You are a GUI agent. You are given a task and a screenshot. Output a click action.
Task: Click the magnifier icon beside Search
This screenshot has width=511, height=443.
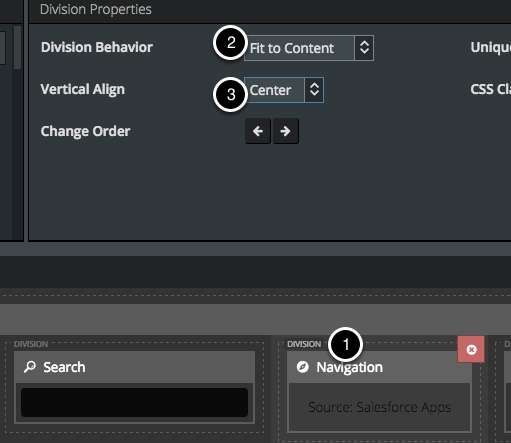coord(30,367)
